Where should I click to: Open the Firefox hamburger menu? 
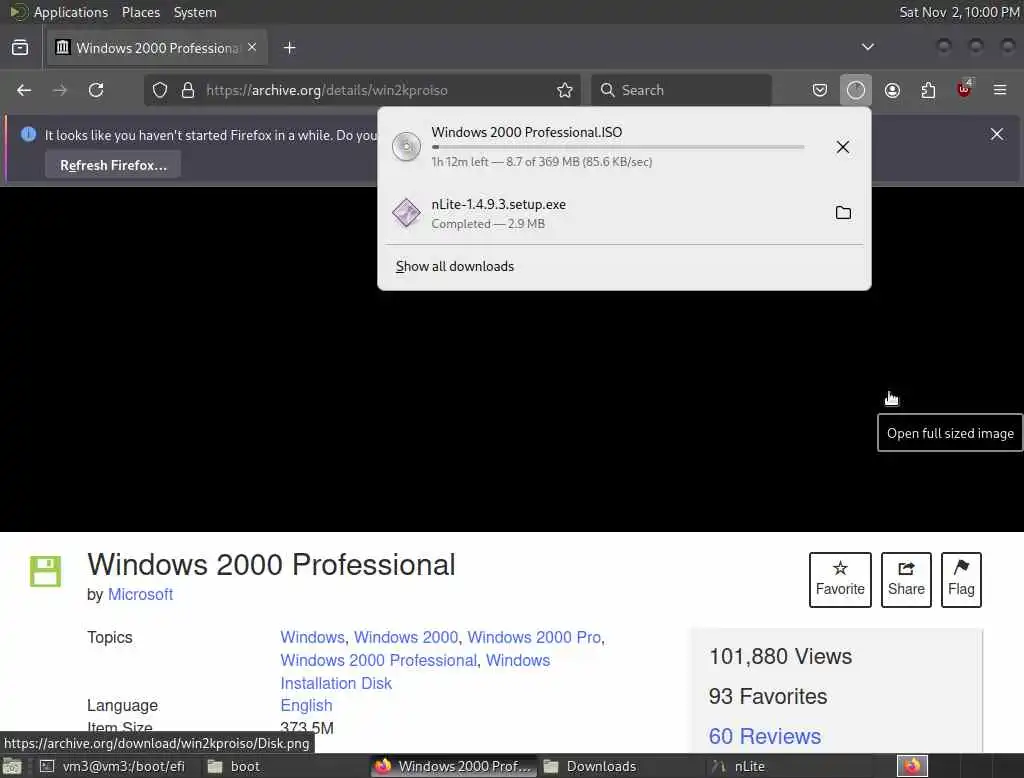pyautogui.click(x=1000, y=90)
